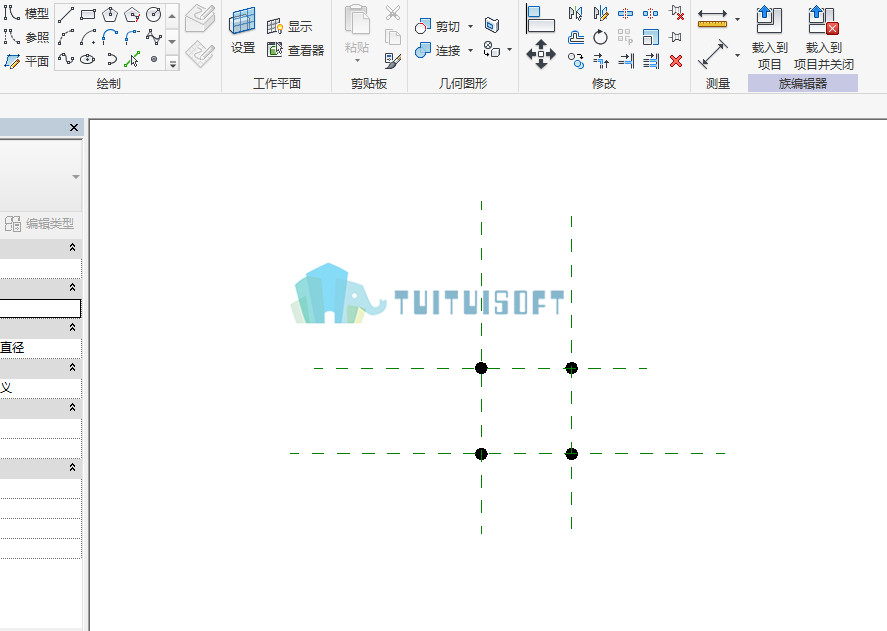
Task: Click the Trim/Extend to Corner tool
Action: pos(601,61)
